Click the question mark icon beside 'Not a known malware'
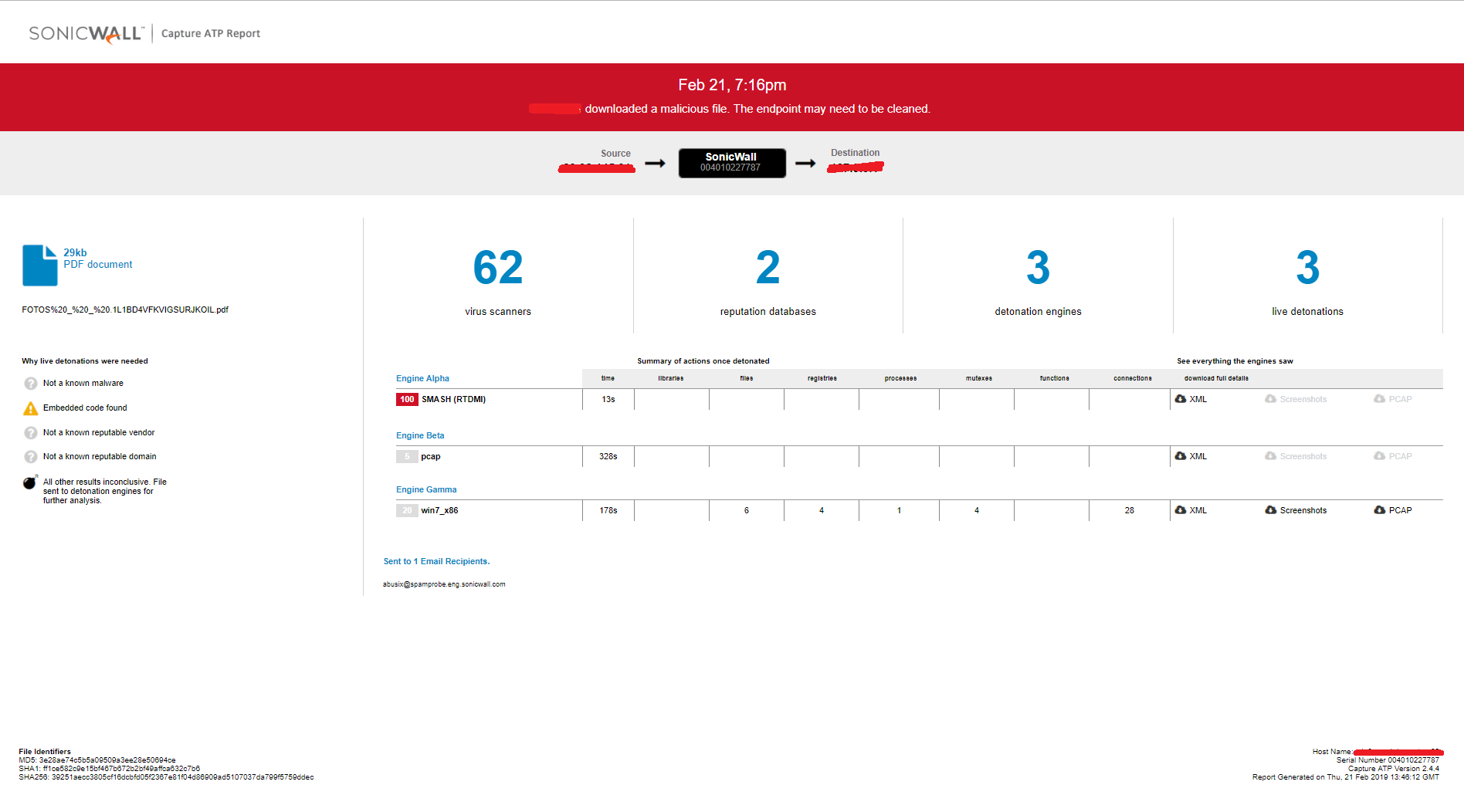Viewport: 1464px width, 812px height. coord(31,384)
